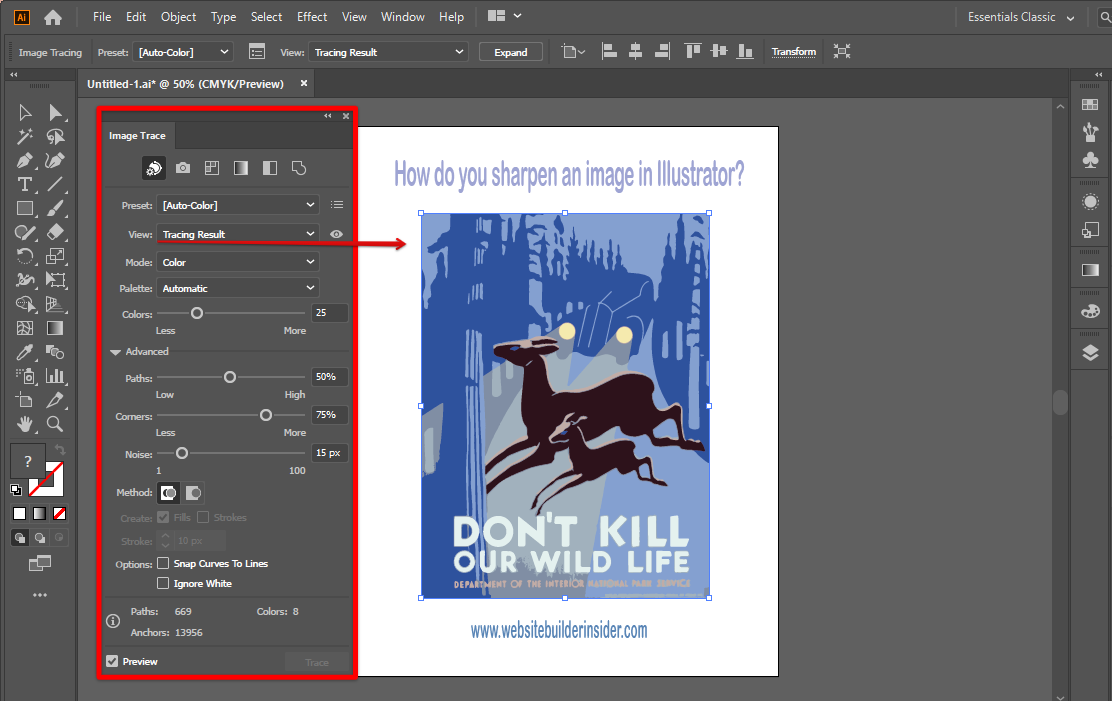1112x701 pixels.
Task: Check the Ignore White option
Action: click(x=163, y=584)
